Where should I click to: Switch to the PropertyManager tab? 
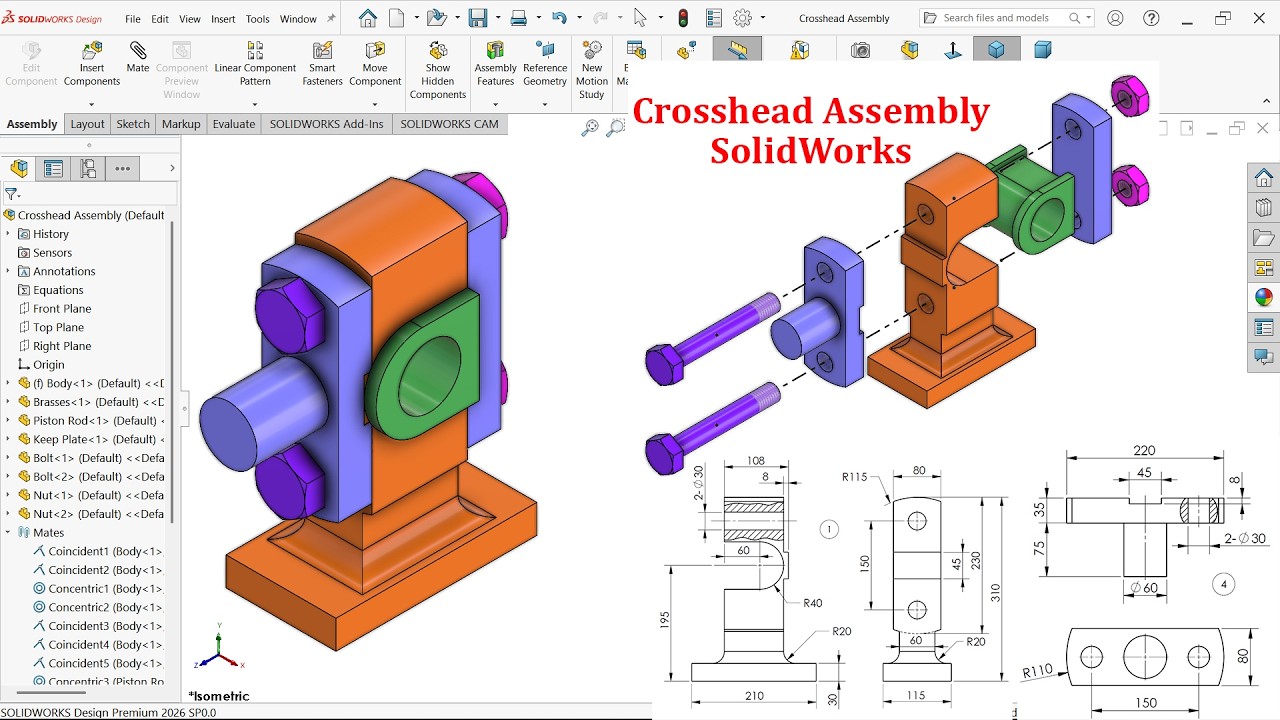coord(53,168)
